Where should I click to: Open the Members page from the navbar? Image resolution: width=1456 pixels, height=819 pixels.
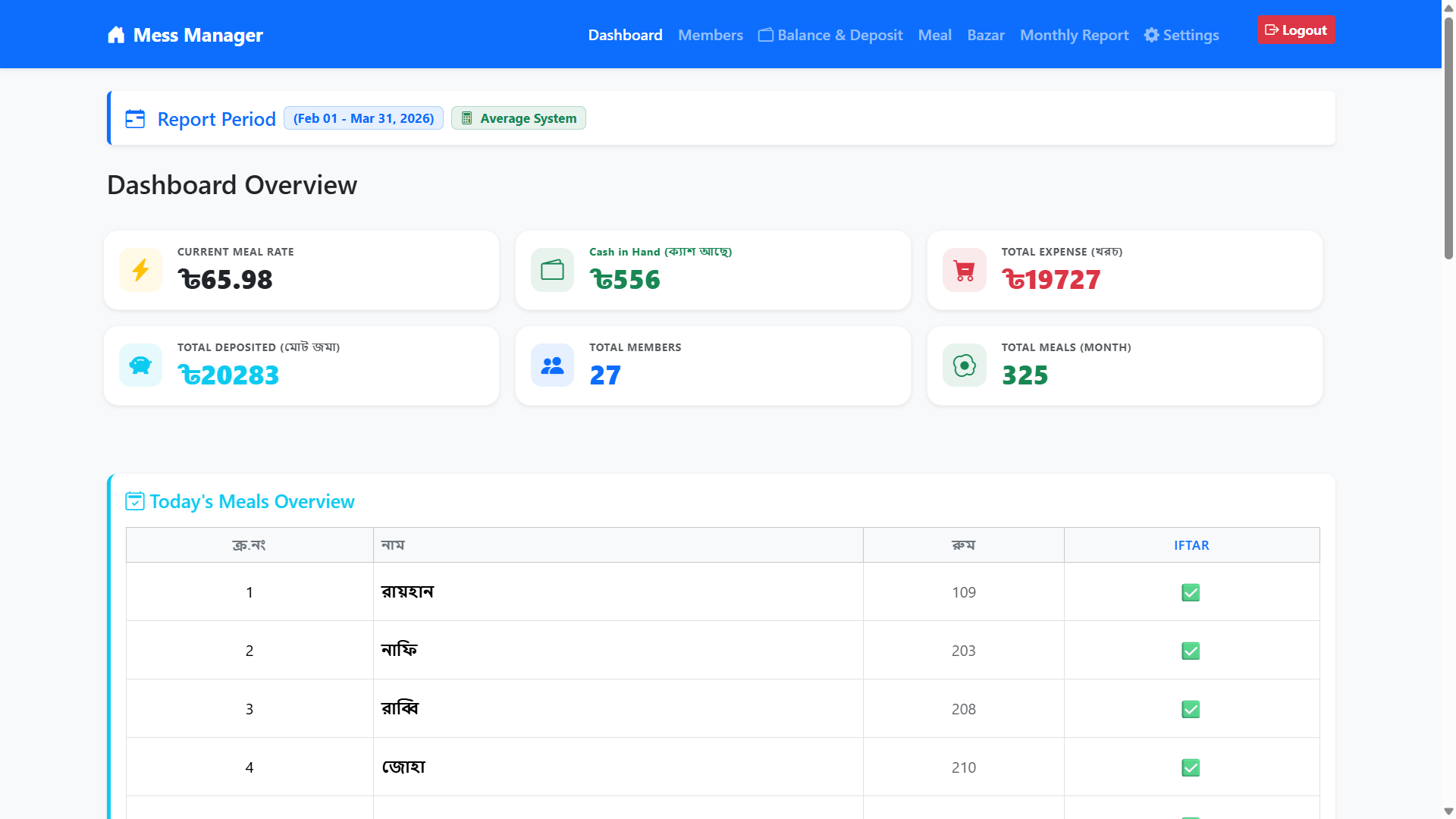711,35
